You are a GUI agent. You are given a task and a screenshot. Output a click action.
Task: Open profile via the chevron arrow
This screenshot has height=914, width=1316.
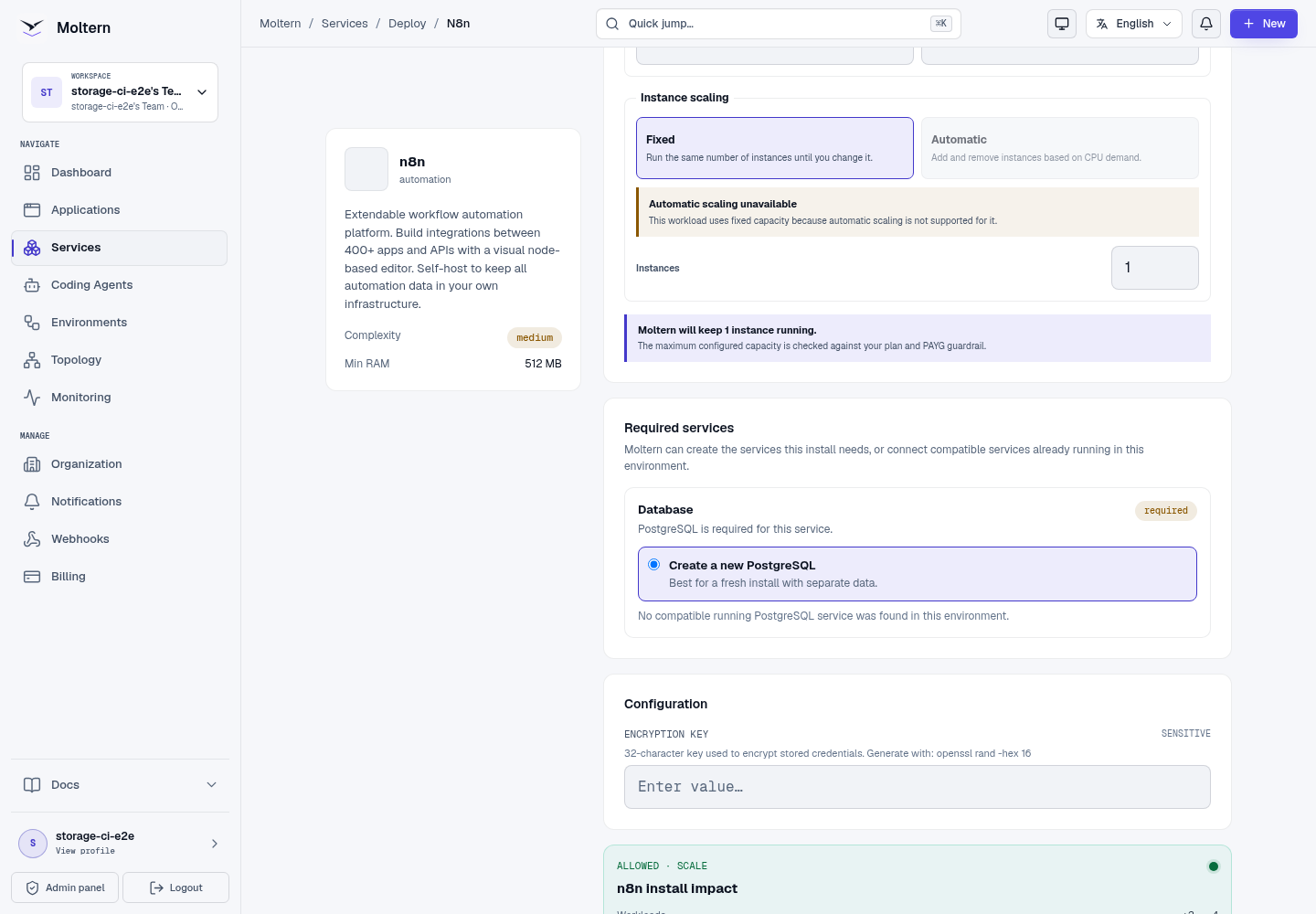coord(215,844)
